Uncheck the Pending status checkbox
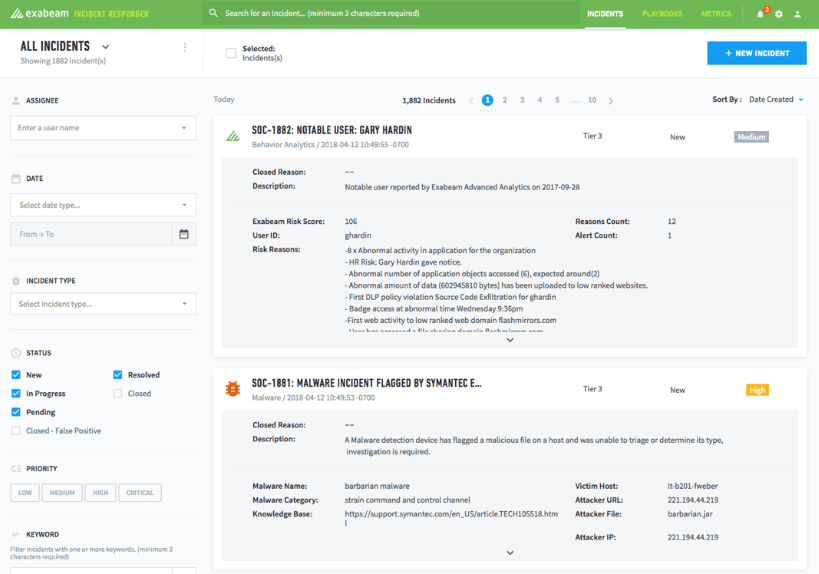Viewport: 819px width, 574px height. click(x=16, y=412)
